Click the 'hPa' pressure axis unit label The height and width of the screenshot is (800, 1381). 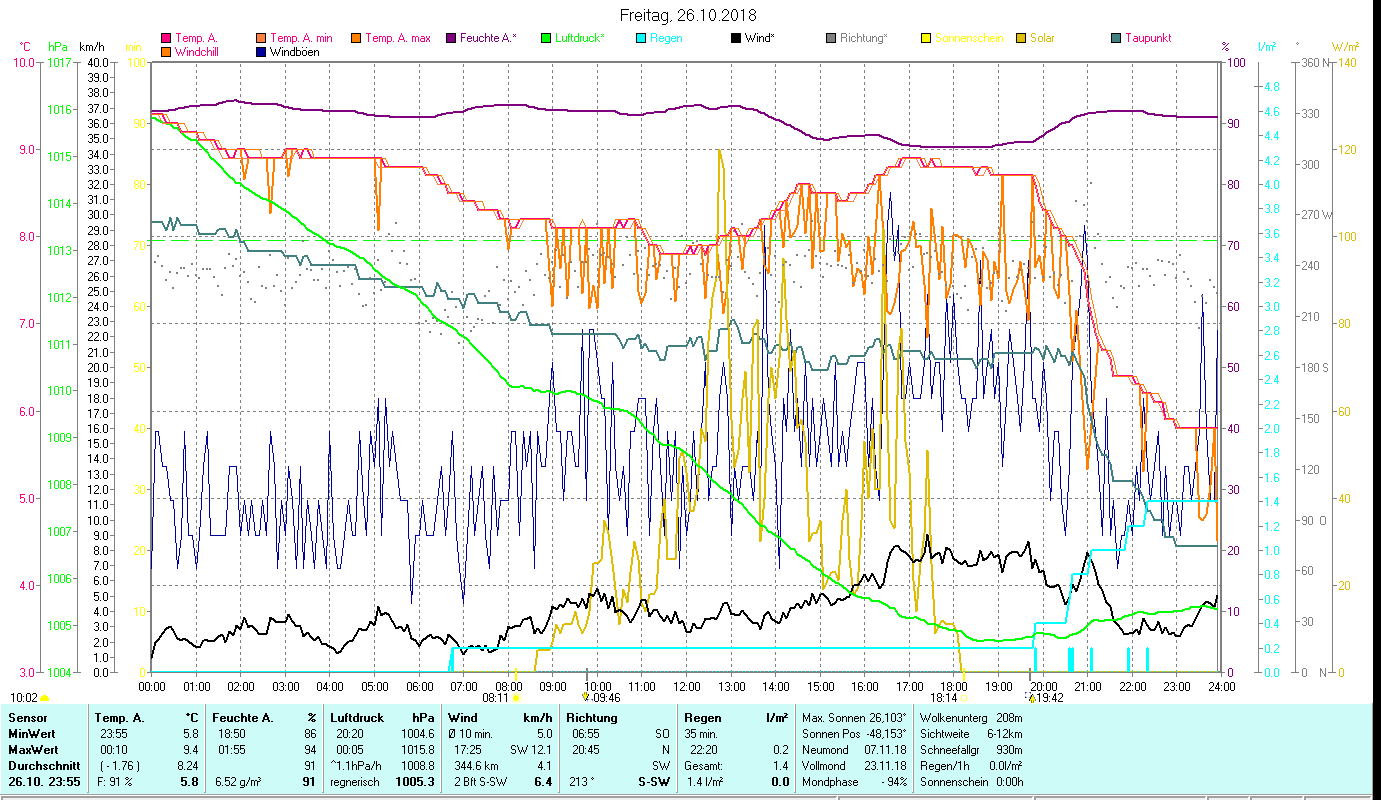coord(58,46)
